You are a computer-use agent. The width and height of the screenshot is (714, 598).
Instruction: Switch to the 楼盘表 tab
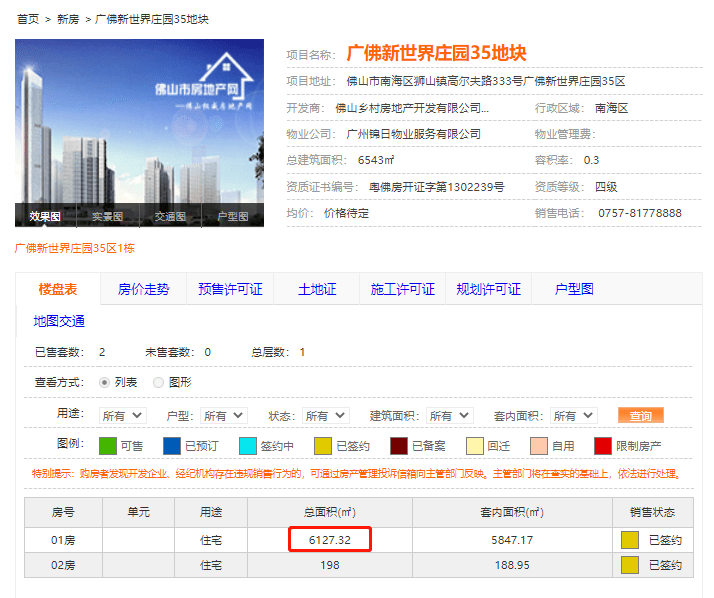[x=58, y=289]
